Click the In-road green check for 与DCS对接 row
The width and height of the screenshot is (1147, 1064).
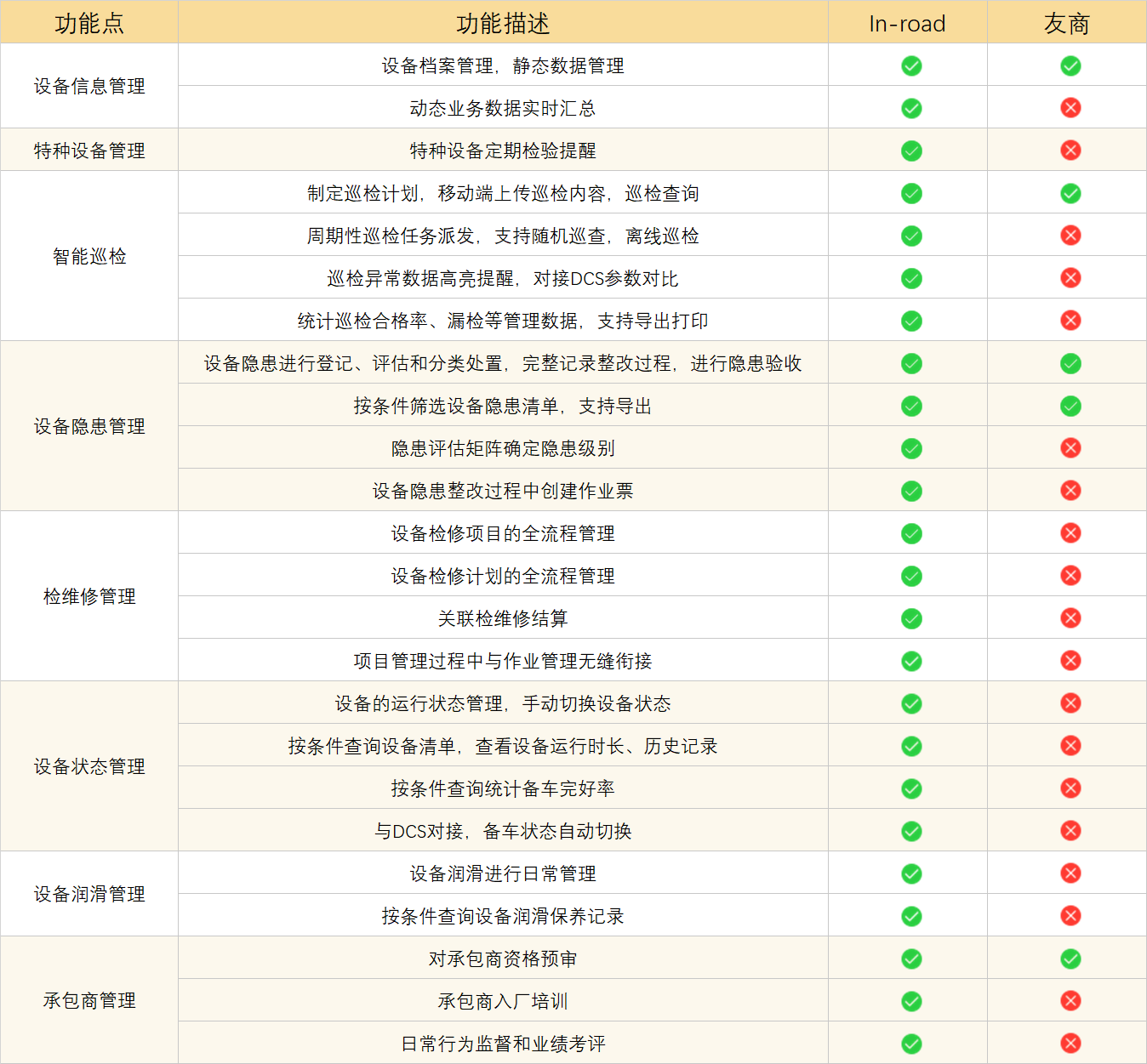point(911,831)
